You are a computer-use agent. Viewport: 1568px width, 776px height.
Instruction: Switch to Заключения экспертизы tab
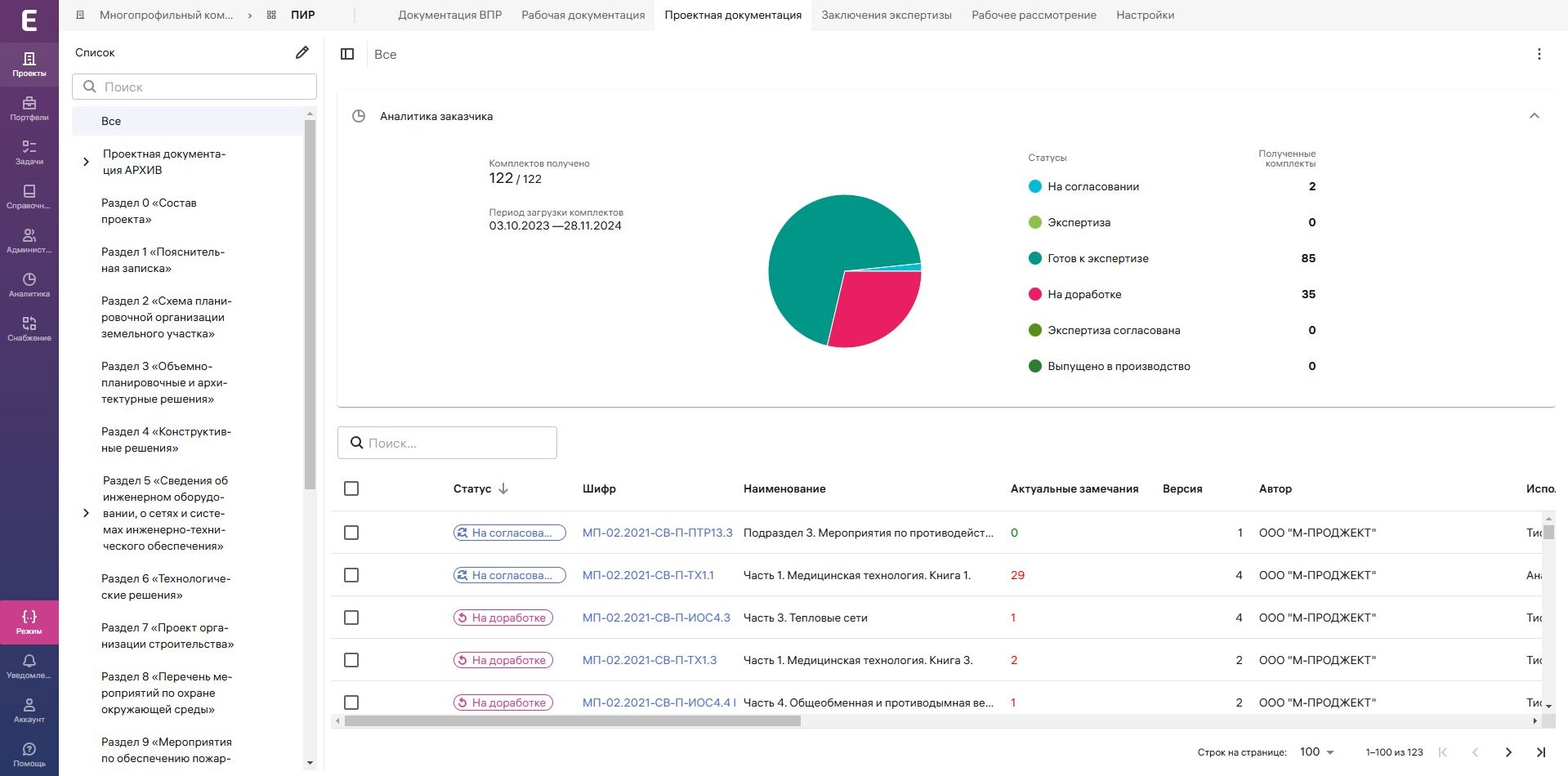coord(886,15)
